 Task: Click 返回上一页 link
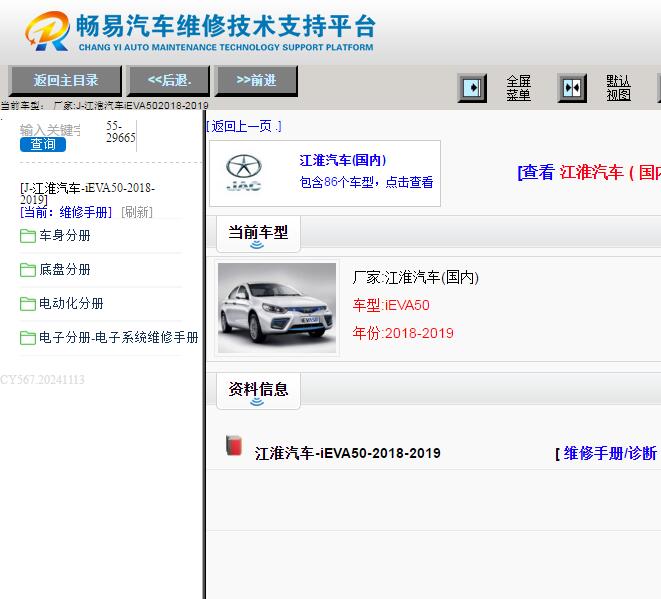click(244, 126)
